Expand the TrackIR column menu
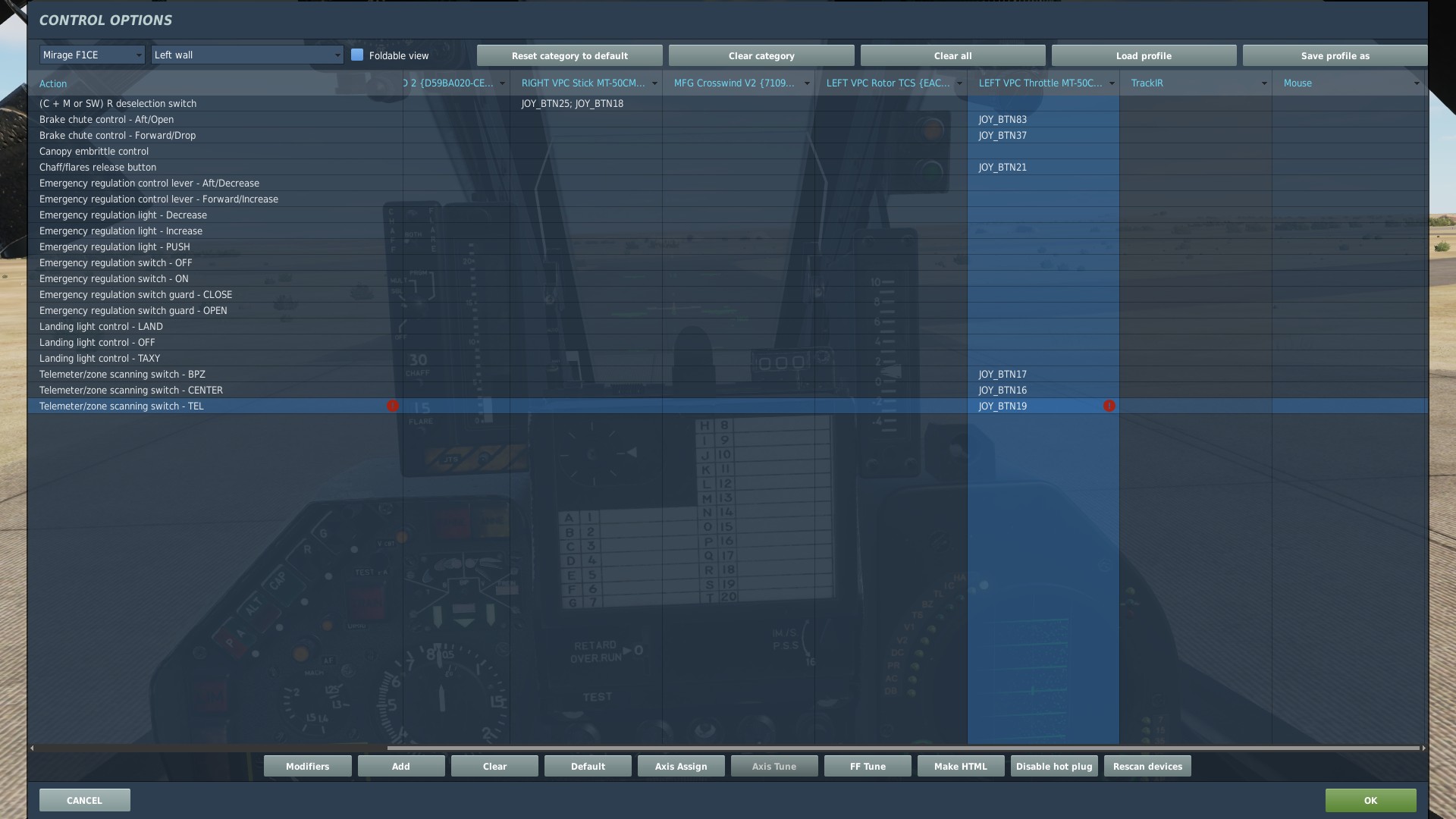The height and width of the screenshot is (819, 1456). (x=1264, y=83)
